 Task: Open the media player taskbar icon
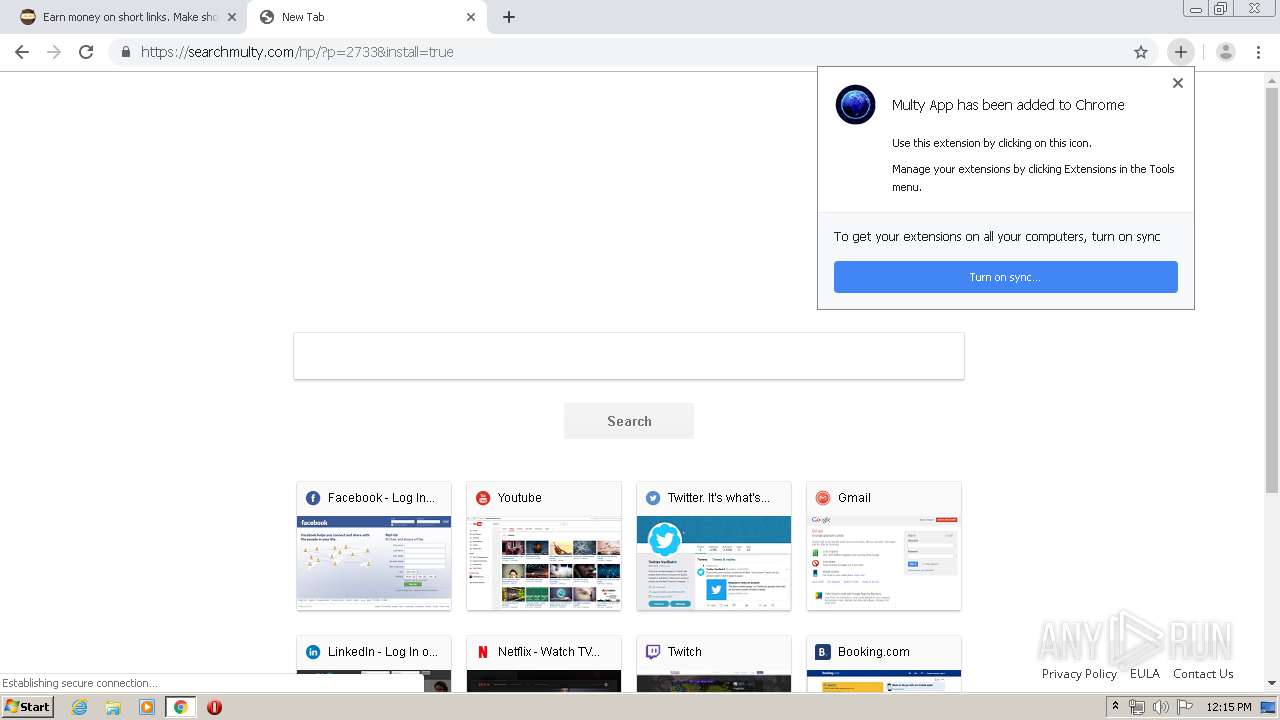pos(147,707)
